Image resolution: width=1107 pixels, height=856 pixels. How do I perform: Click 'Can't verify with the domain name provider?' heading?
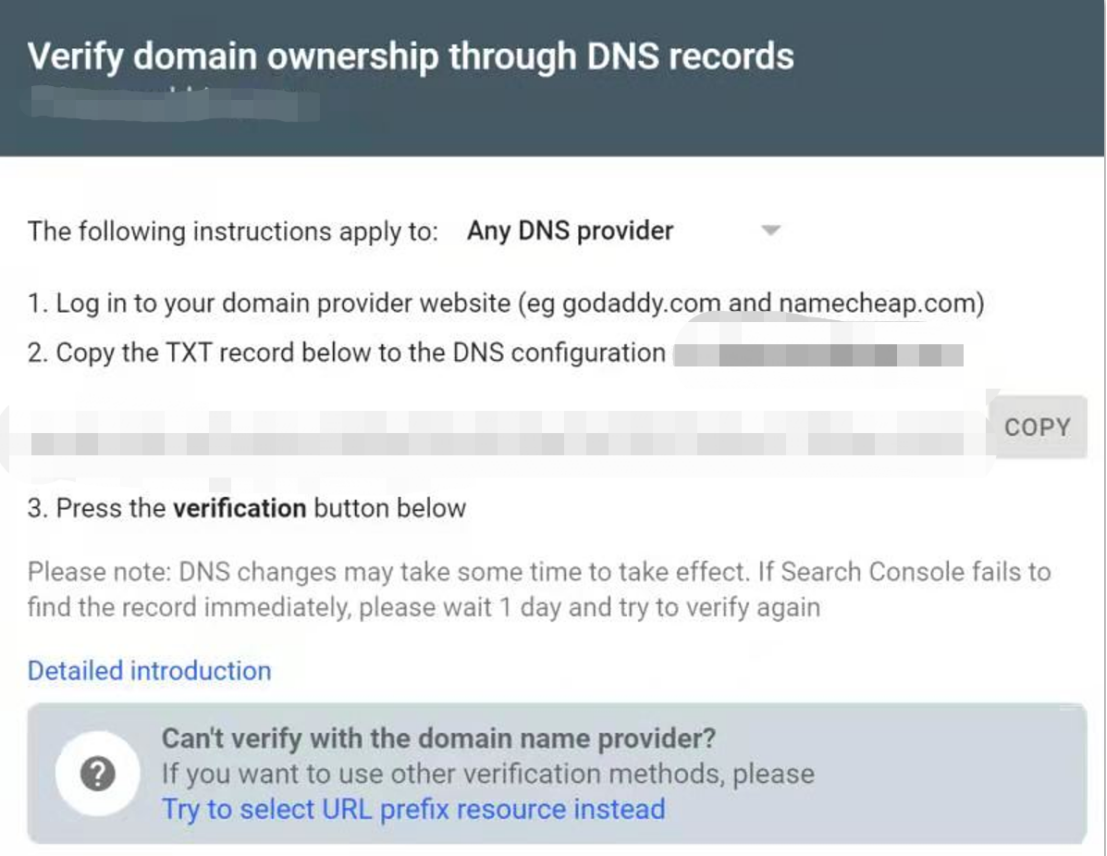[x=438, y=739]
